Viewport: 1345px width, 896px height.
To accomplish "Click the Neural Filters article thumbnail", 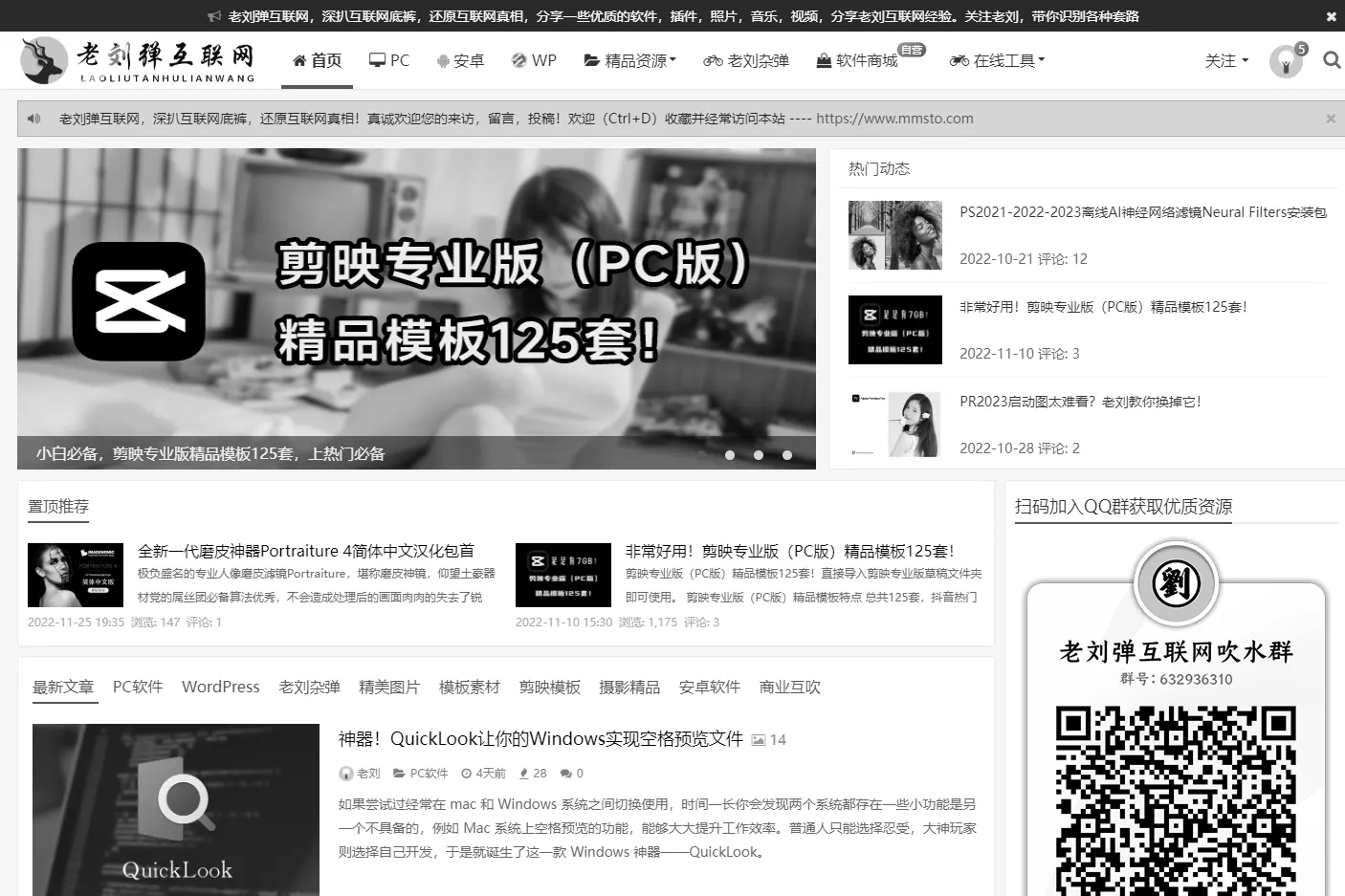I will (x=895, y=235).
